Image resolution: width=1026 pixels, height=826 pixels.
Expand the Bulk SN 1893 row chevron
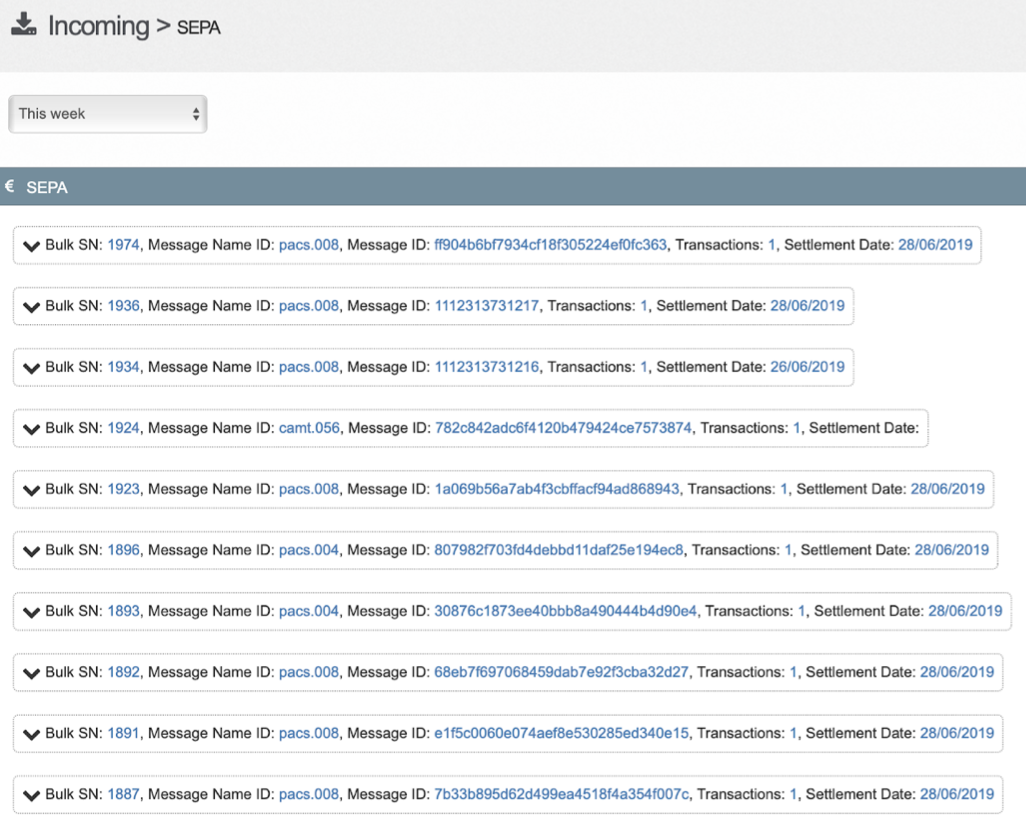tap(31, 612)
